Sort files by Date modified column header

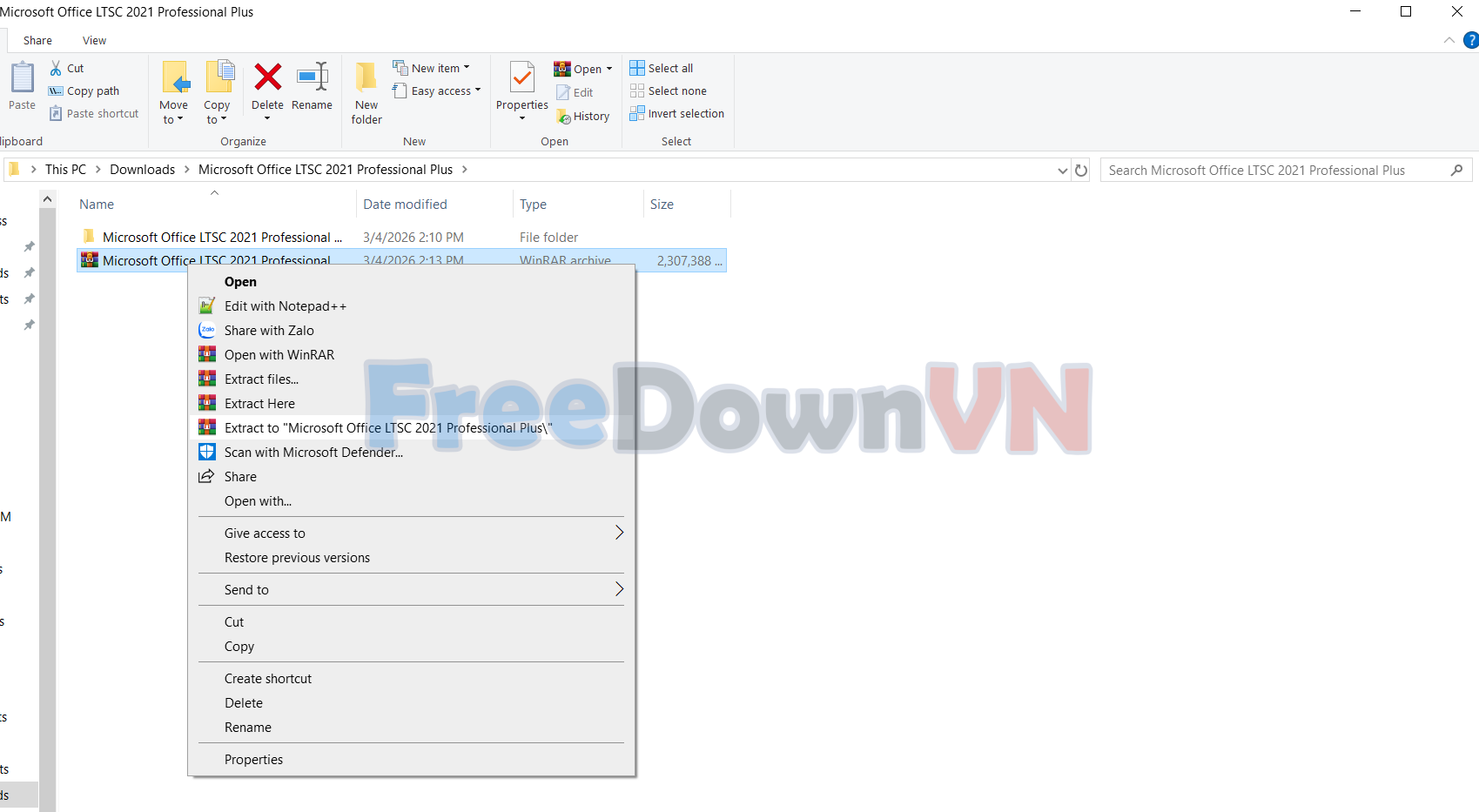405,204
